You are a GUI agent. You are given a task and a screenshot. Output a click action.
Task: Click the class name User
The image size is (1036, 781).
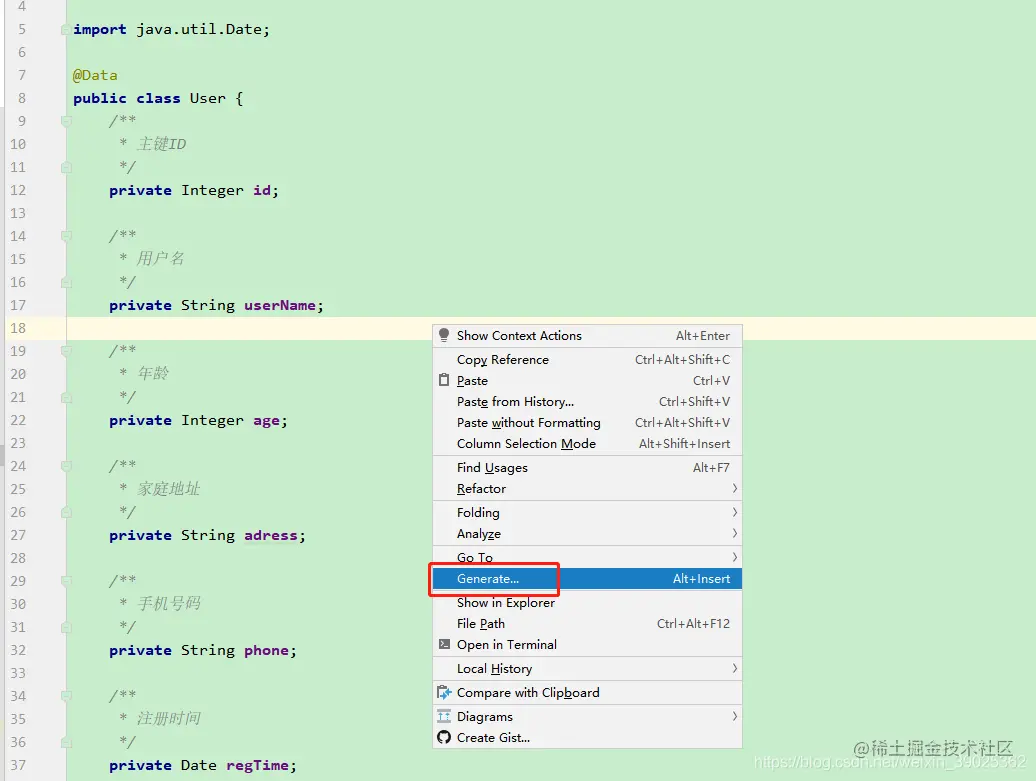coord(207,98)
